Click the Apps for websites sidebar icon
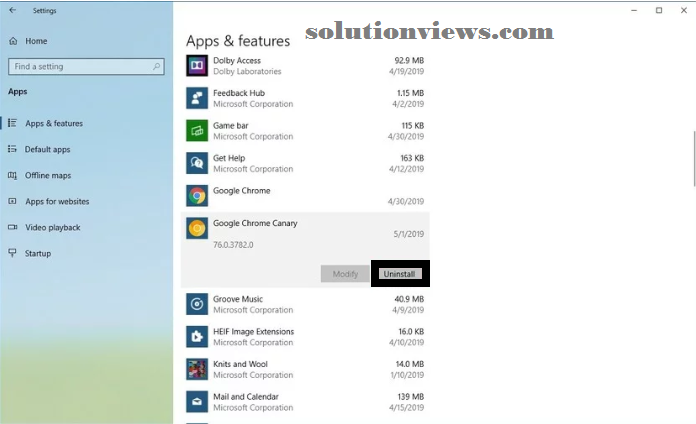Screen dimensions: 696x424 click(12, 201)
